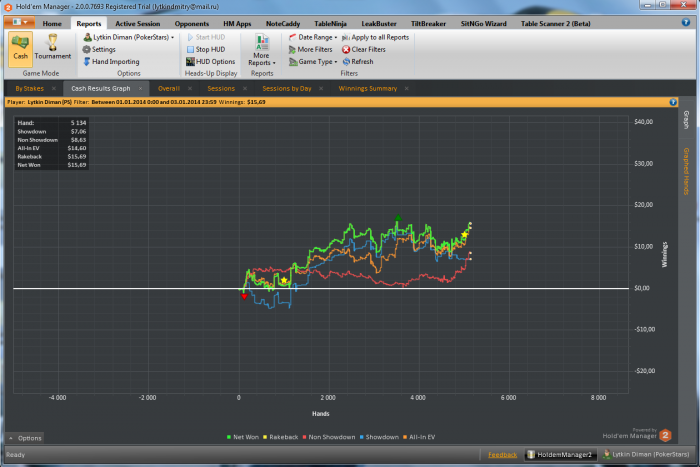The height and width of the screenshot is (467, 700).
Task: Click HoldemManager2 status bar button
Action: pos(560,454)
